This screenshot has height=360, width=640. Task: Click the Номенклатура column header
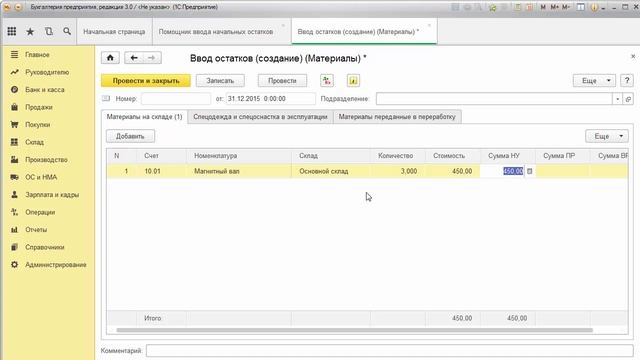click(x=239, y=156)
